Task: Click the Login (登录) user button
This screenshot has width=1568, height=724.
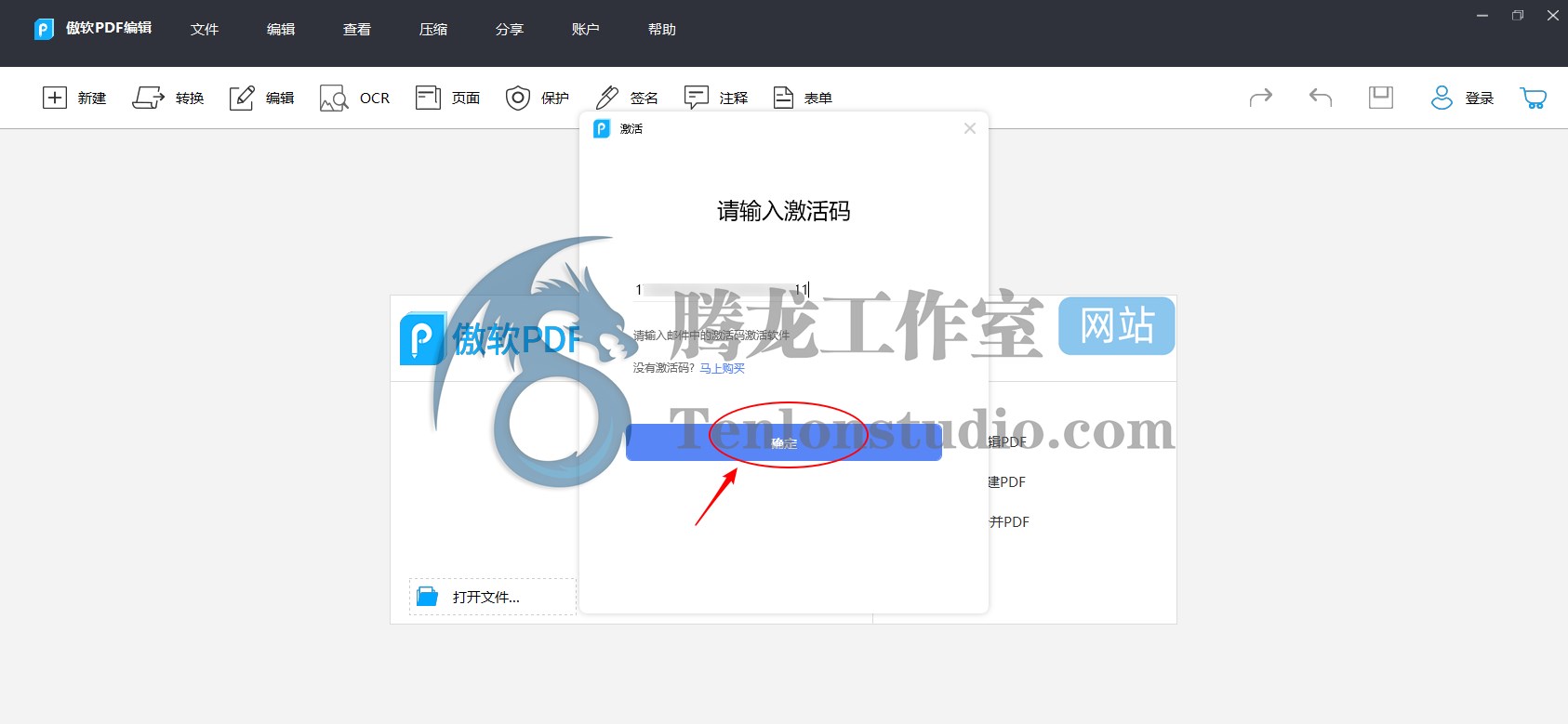Action: pos(1462,98)
